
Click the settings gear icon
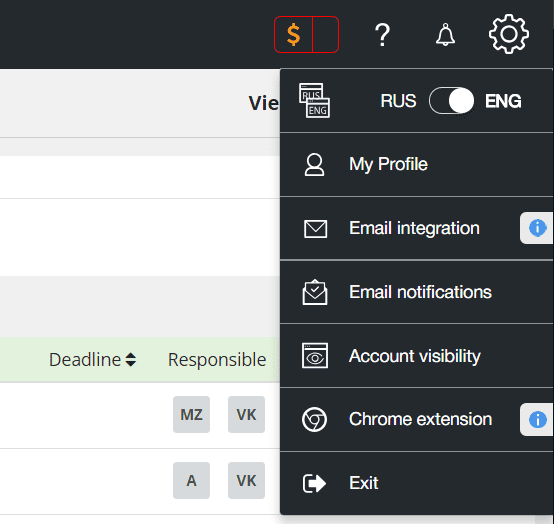(509, 34)
